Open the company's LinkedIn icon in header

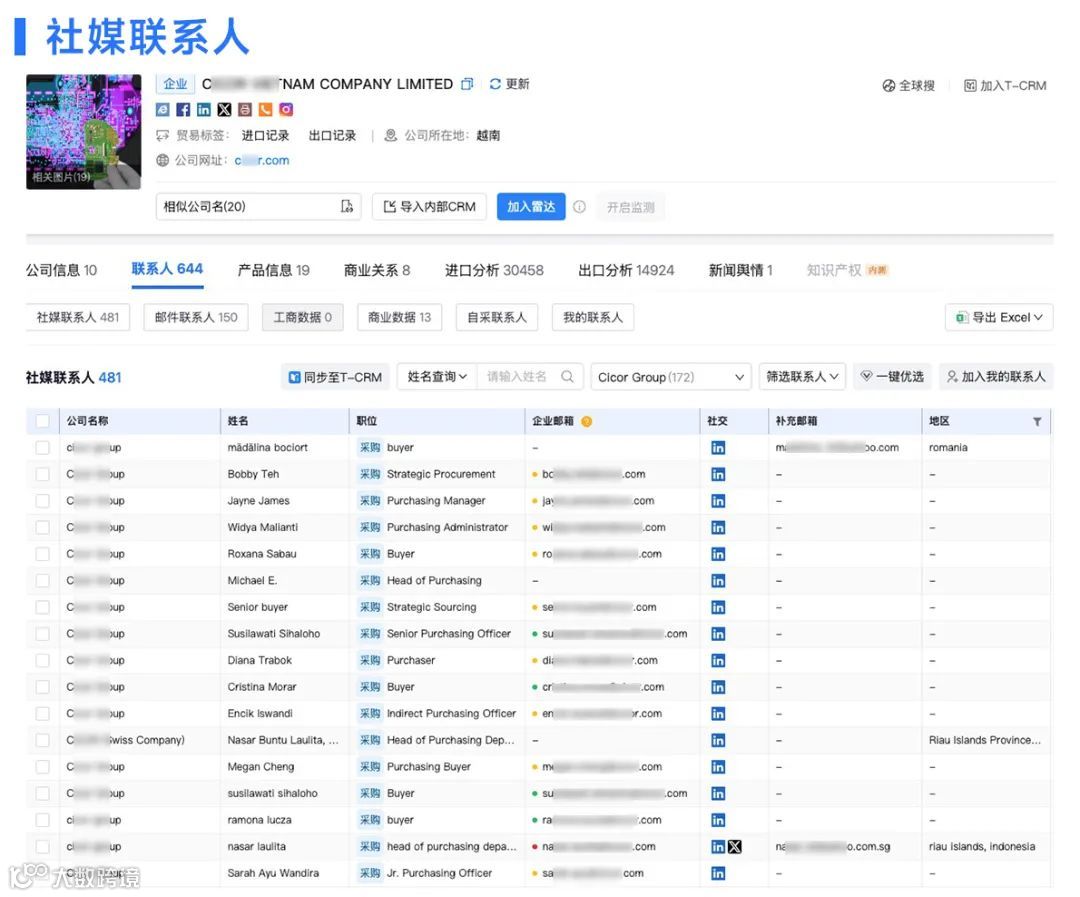point(204,110)
